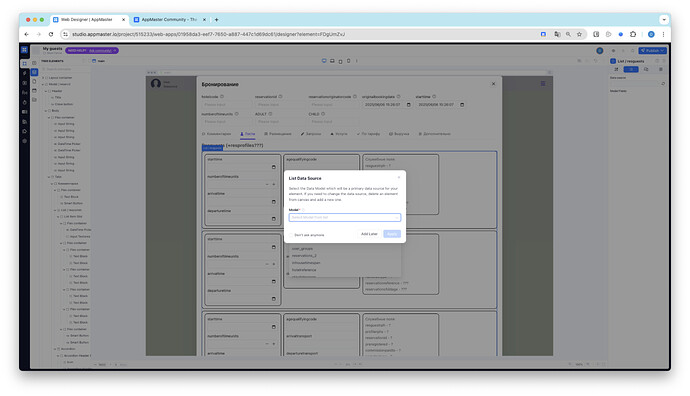This screenshot has width=690, height=396.
Task: Select desktop viewport preview icon
Action: (324, 61)
